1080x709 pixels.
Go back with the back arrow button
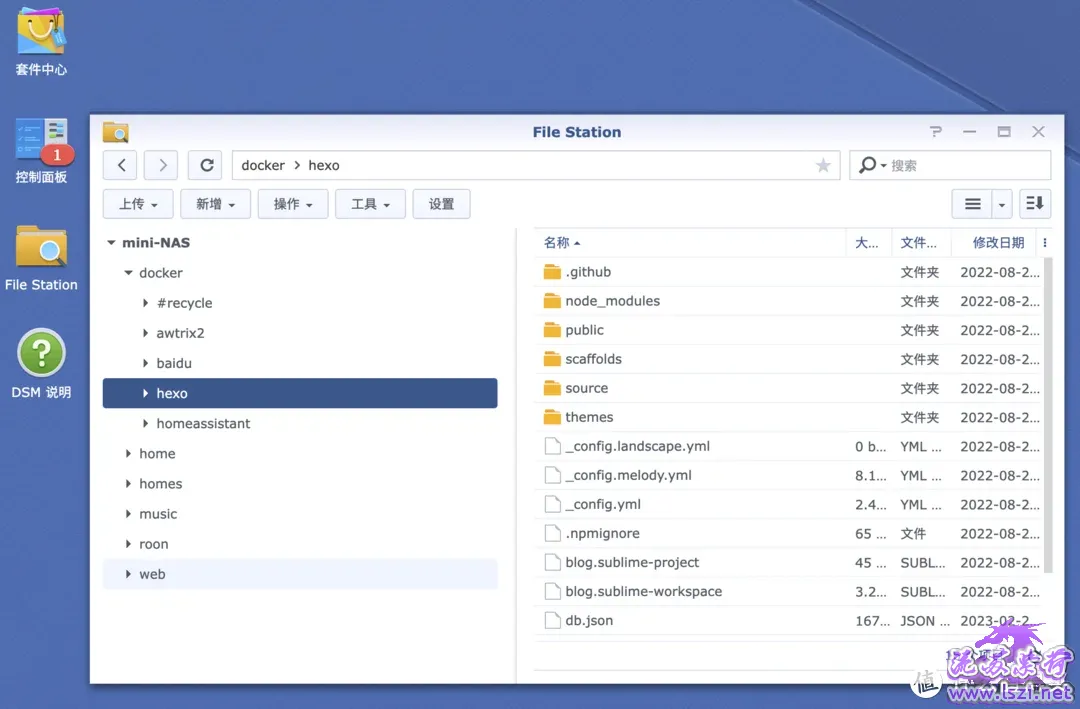[x=121, y=165]
